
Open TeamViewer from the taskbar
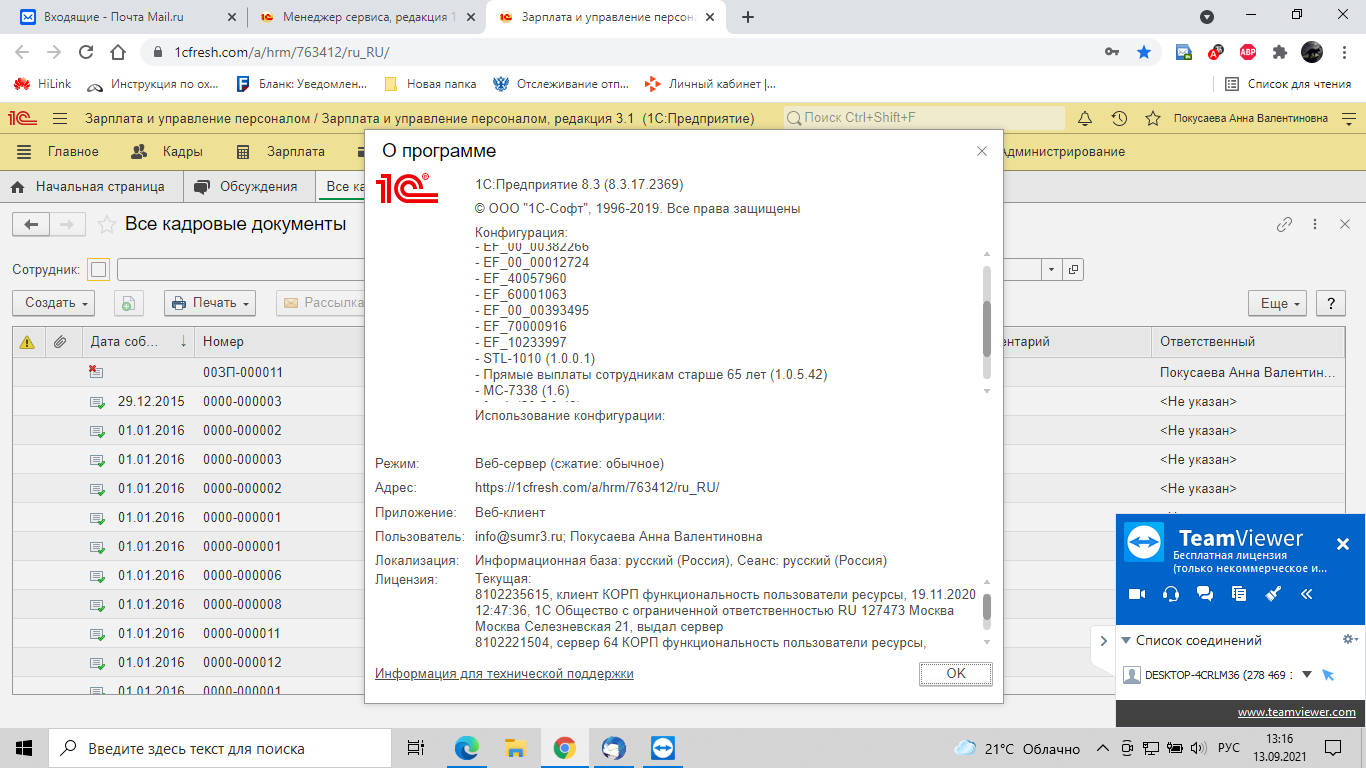[663, 748]
